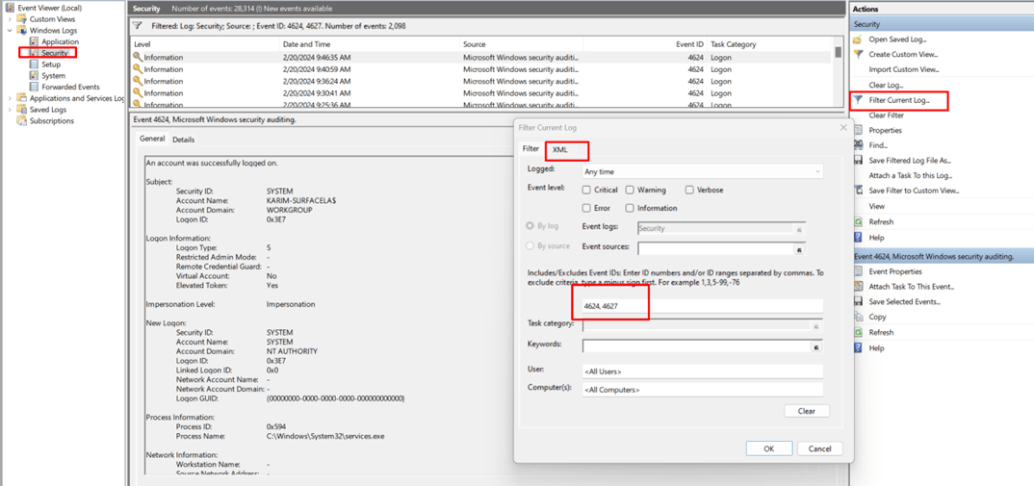Click the Refresh icon under Security actions
Viewport: 1034px width, 486px height.
(858, 222)
